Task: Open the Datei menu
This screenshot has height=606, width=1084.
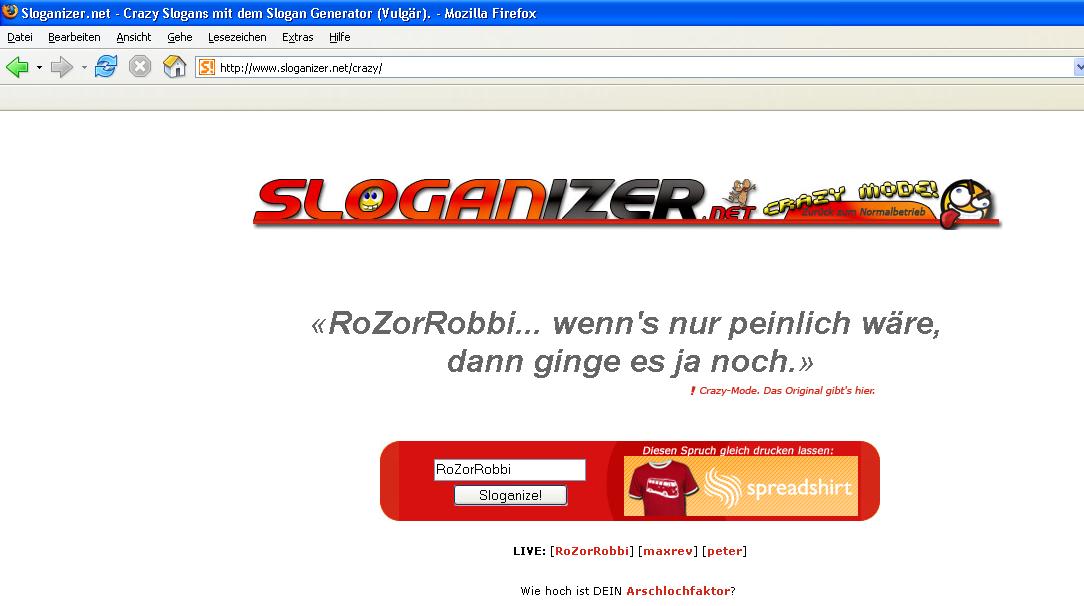Action: click(x=20, y=37)
